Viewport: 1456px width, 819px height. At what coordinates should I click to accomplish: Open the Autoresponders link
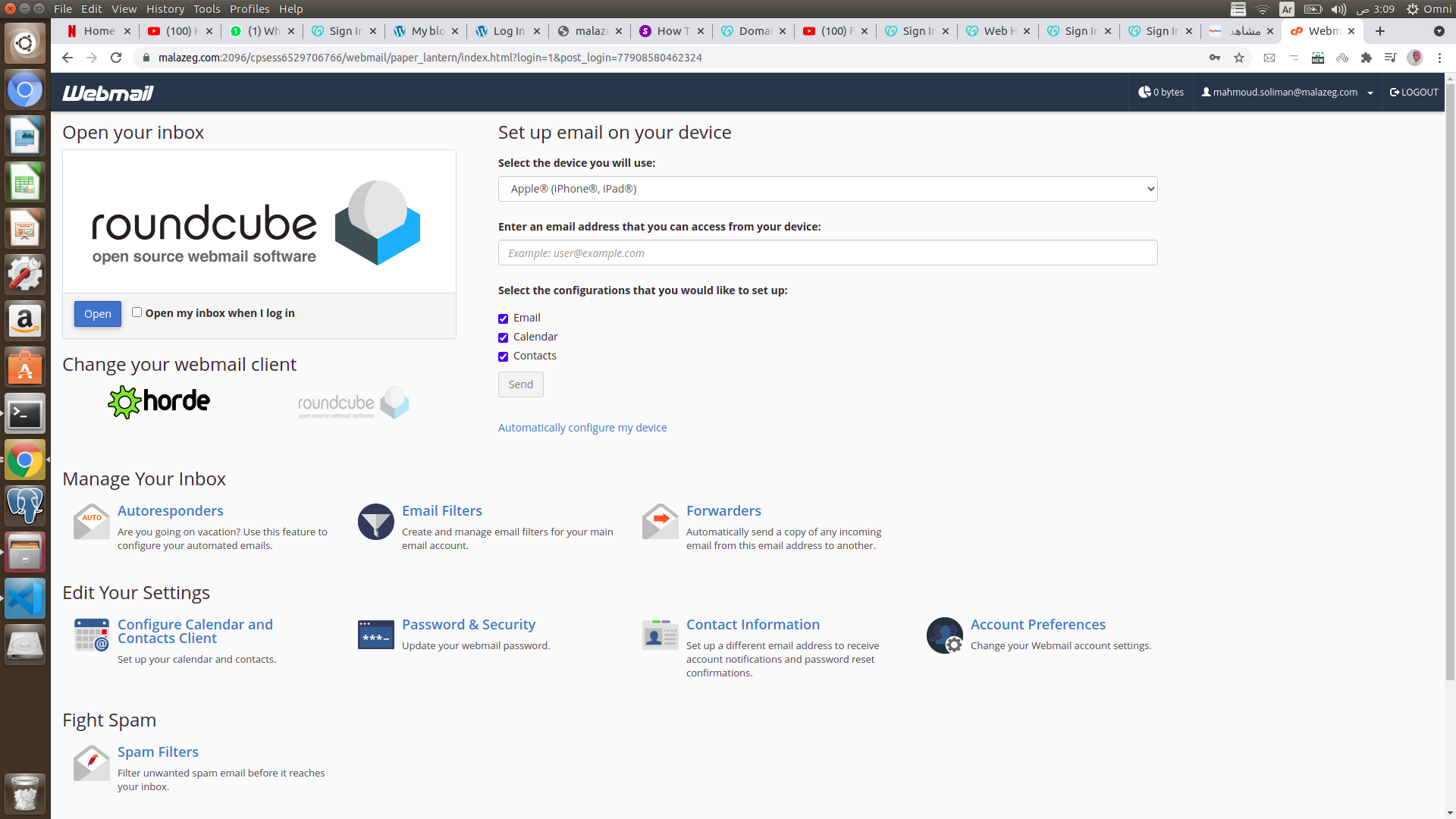tap(170, 510)
